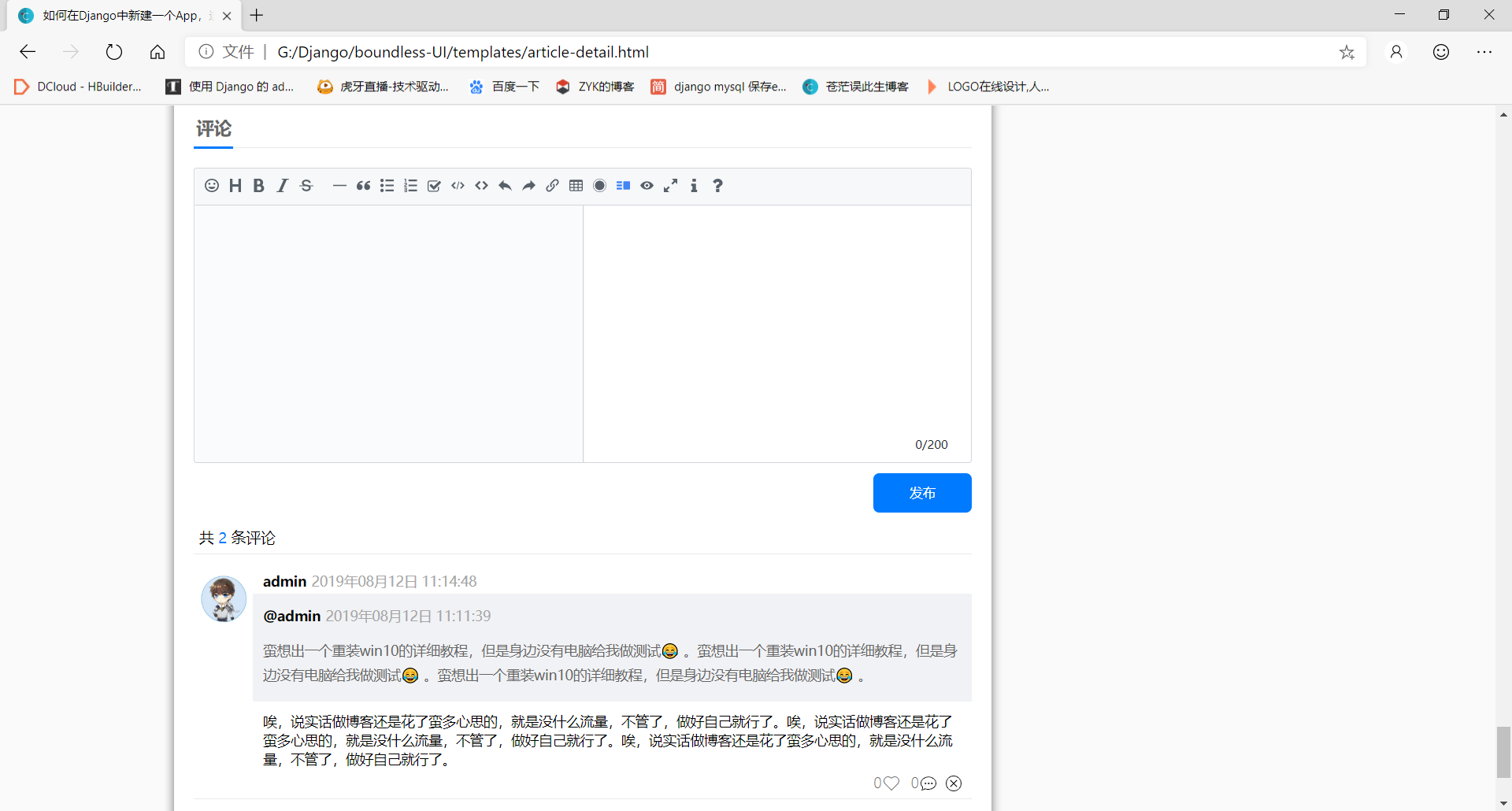Like the comment with the heart icon

click(891, 783)
